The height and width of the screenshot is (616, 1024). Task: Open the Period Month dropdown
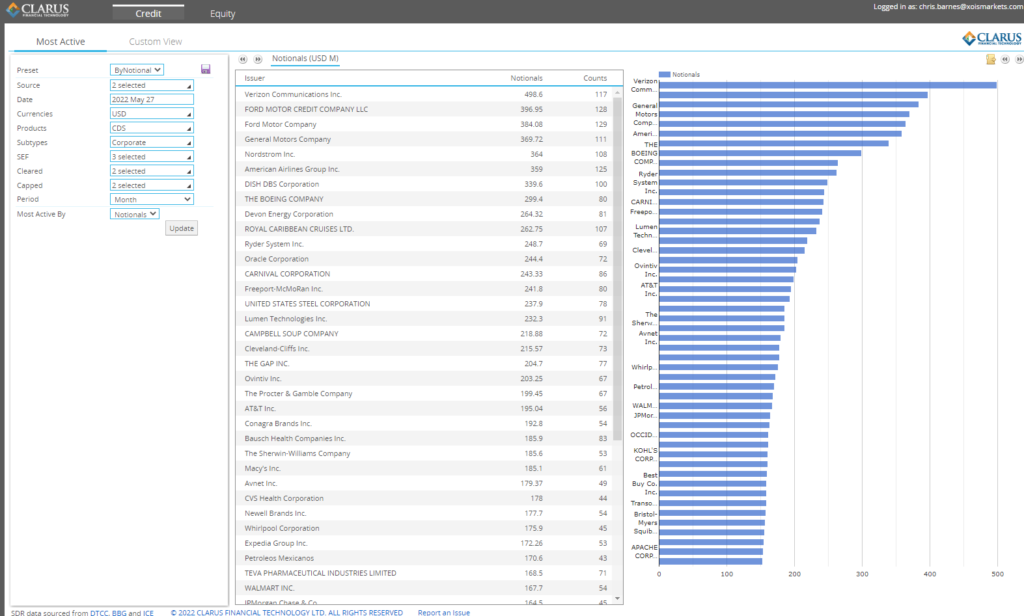(x=152, y=199)
